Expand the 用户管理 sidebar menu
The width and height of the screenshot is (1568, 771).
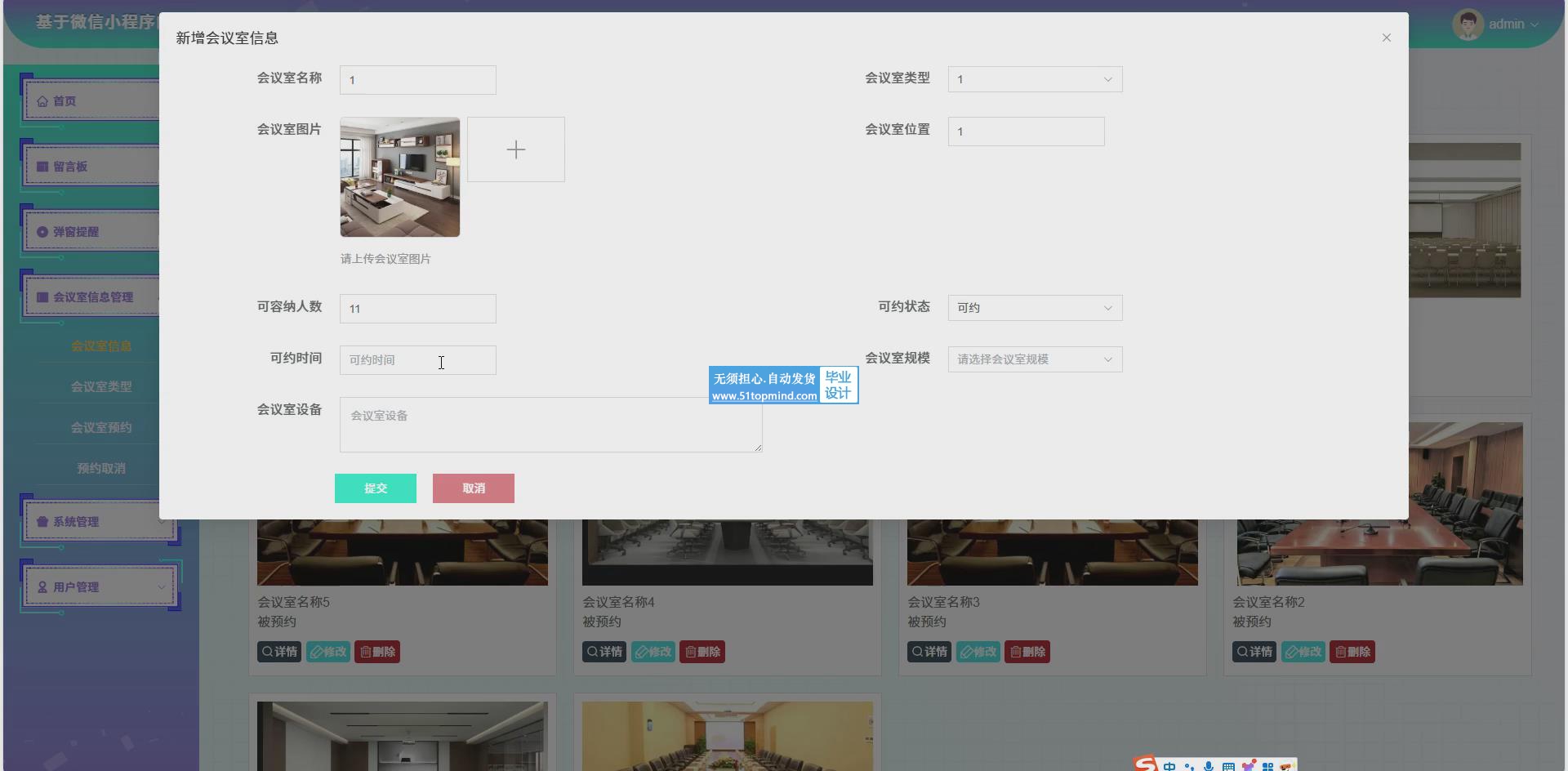click(x=100, y=587)
